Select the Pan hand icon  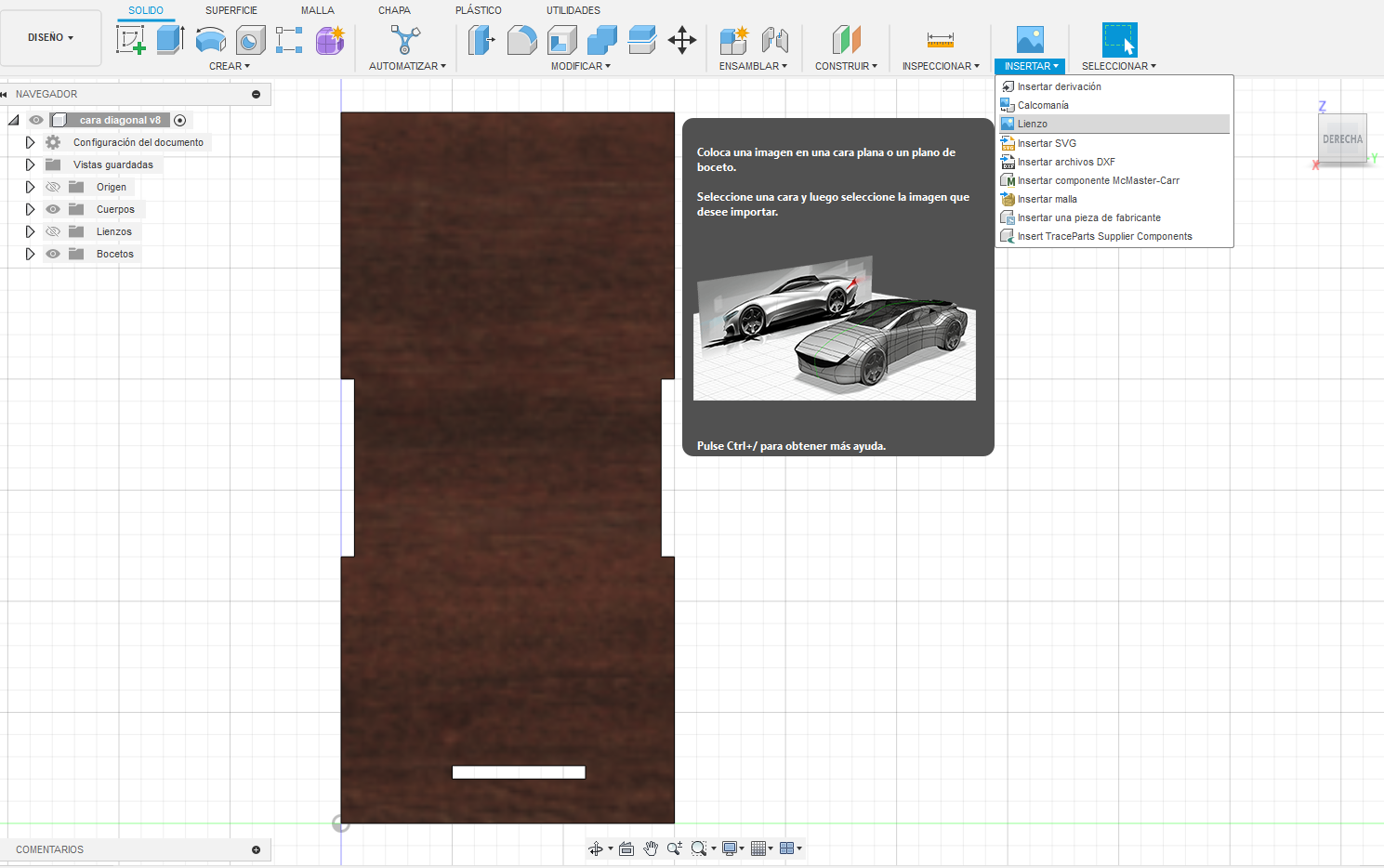pos(651,848)
